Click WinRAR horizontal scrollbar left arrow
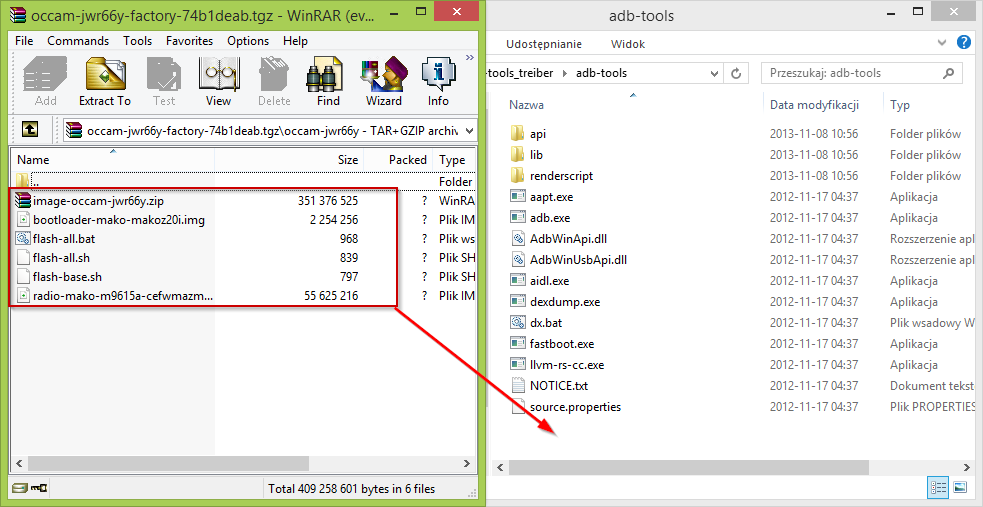 (x=19, y=464)
